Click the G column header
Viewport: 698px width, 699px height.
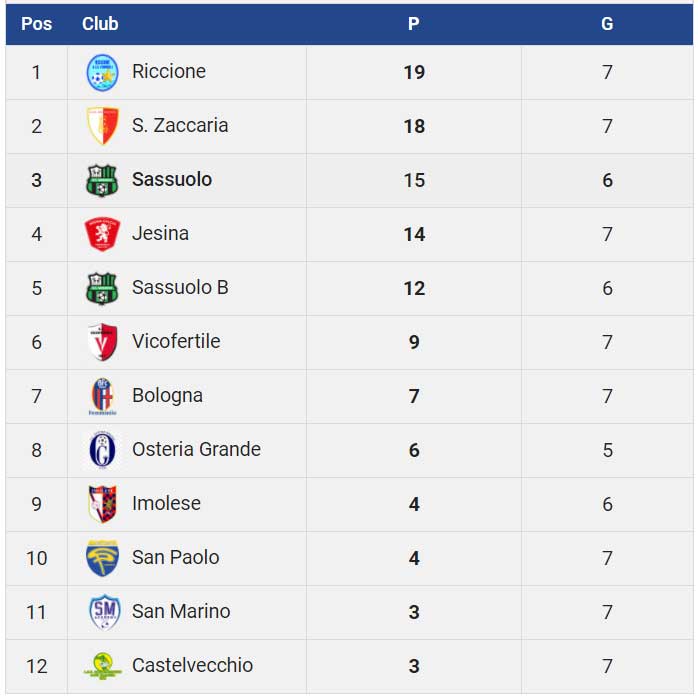pos(607,24)
